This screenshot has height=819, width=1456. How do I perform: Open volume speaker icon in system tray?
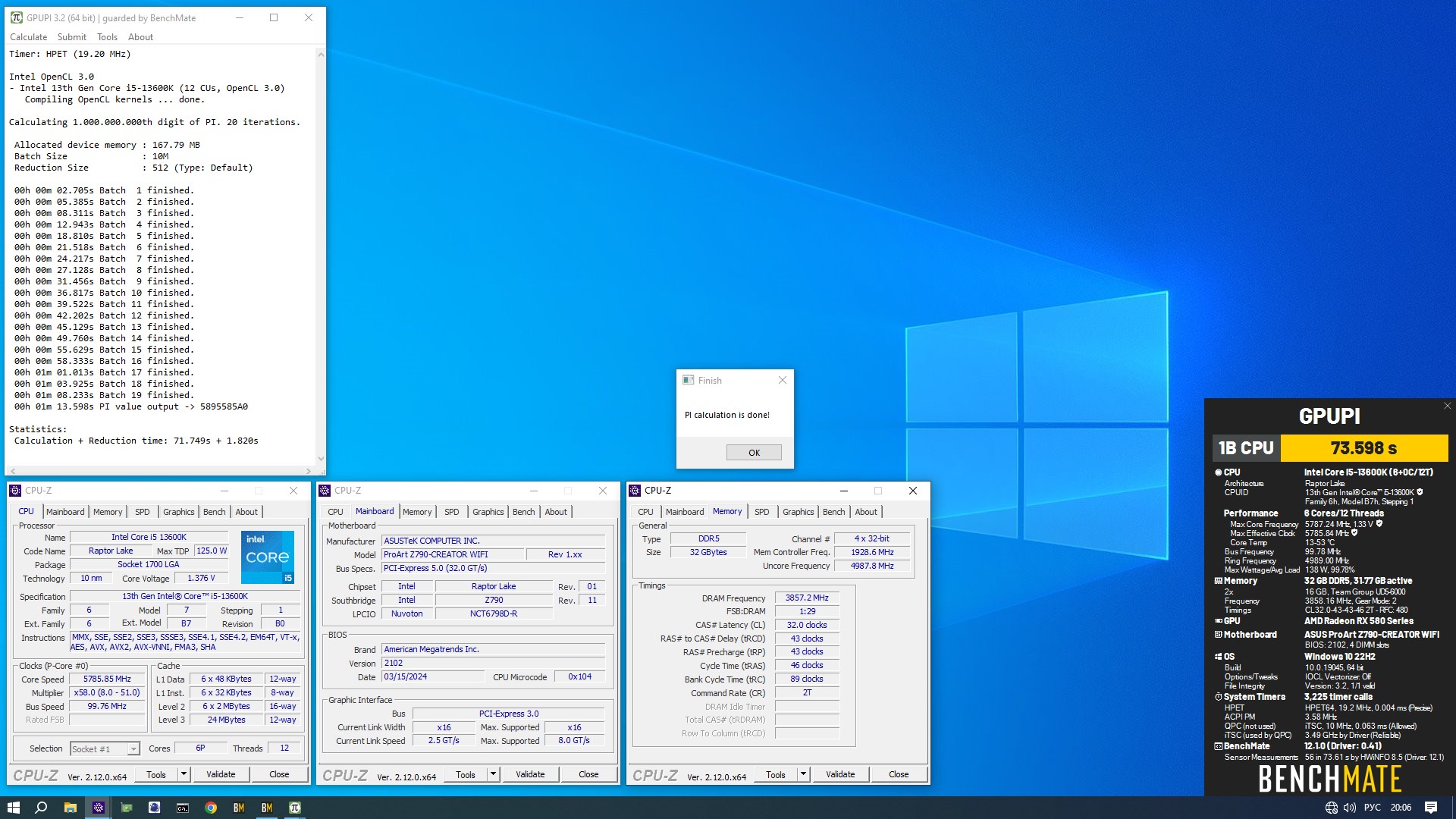[x=1350, y=808]
